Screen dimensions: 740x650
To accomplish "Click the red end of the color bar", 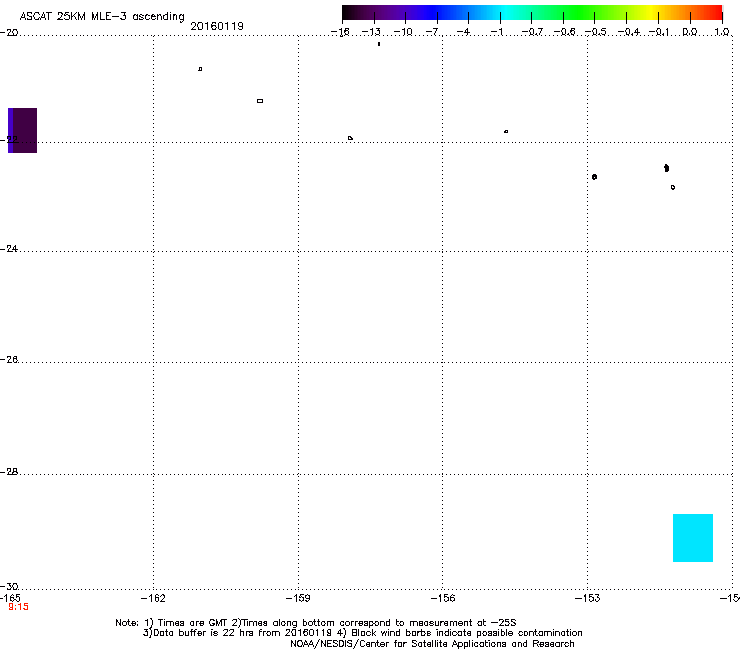I will 713,12.
